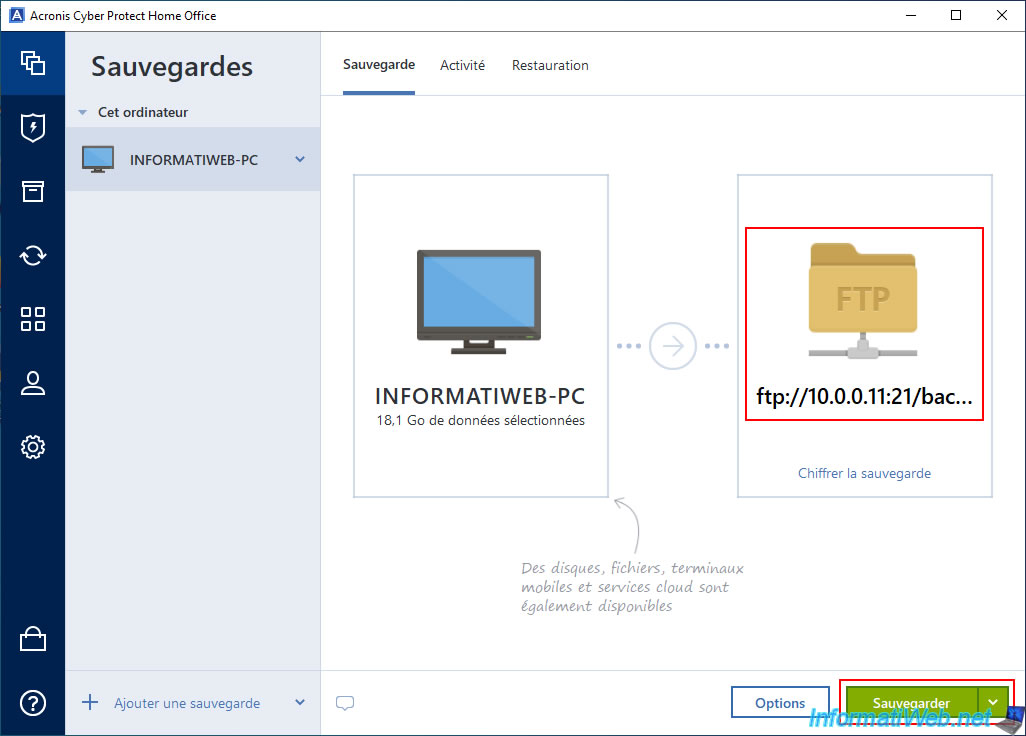Start backup with the Sauvegarder button
Image resolution: width=1026 pixels, height=736 pixels.
pyautogui.click(x=911, y=703)
